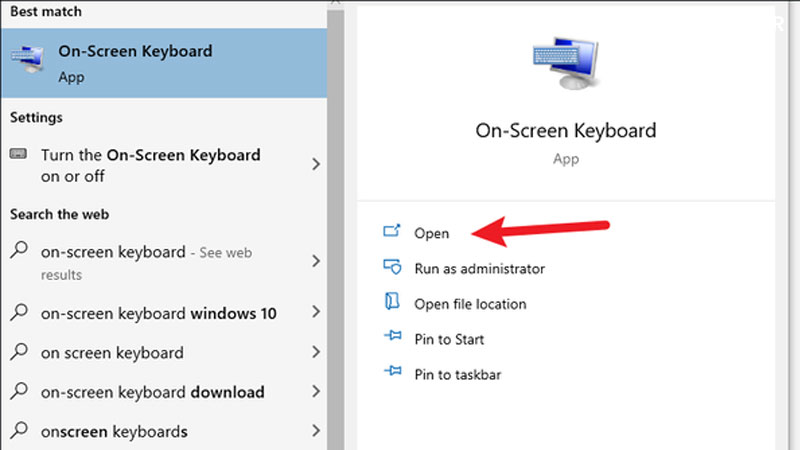The height and width of the screenshot is (450, 800).
Task: Click the 'Turn the On-Screen Keyboard on or off' setting
Action: click(150, 165)
